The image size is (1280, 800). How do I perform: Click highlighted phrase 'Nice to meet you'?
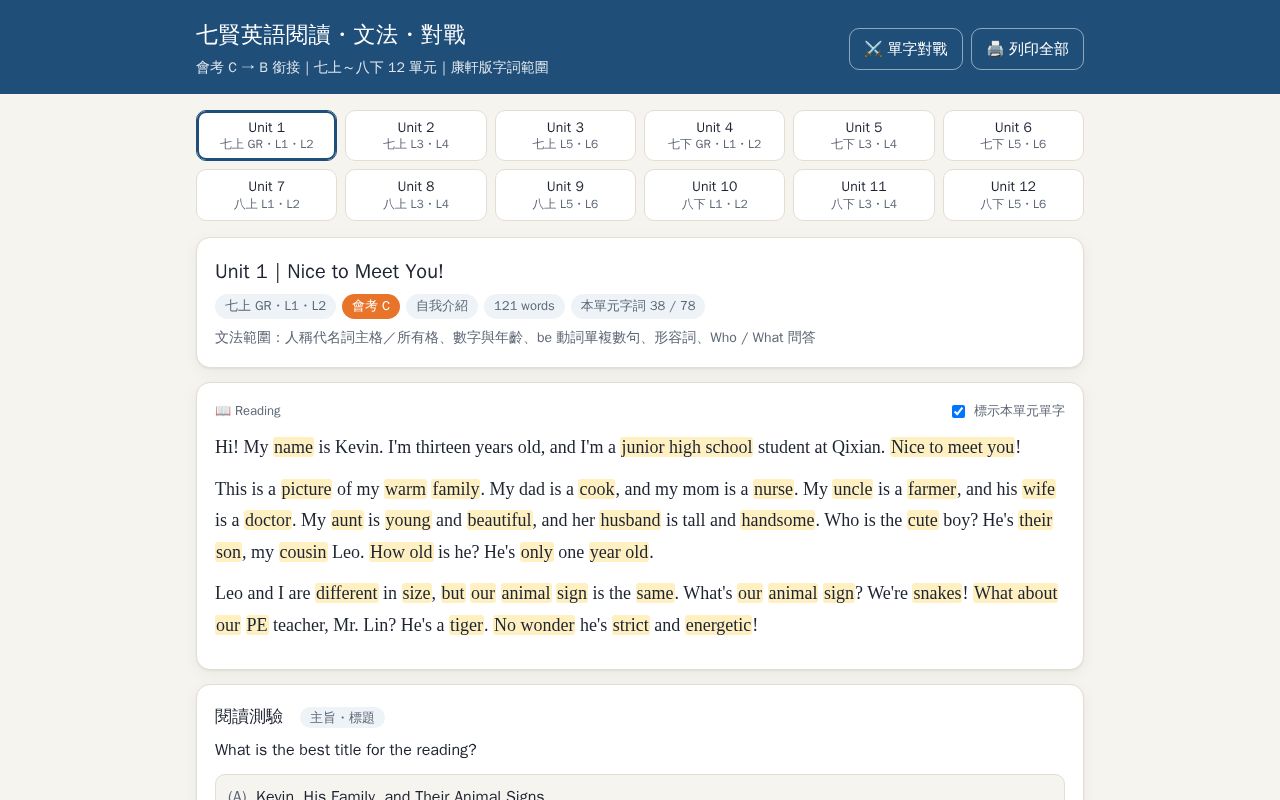click(x=953, y=447)
